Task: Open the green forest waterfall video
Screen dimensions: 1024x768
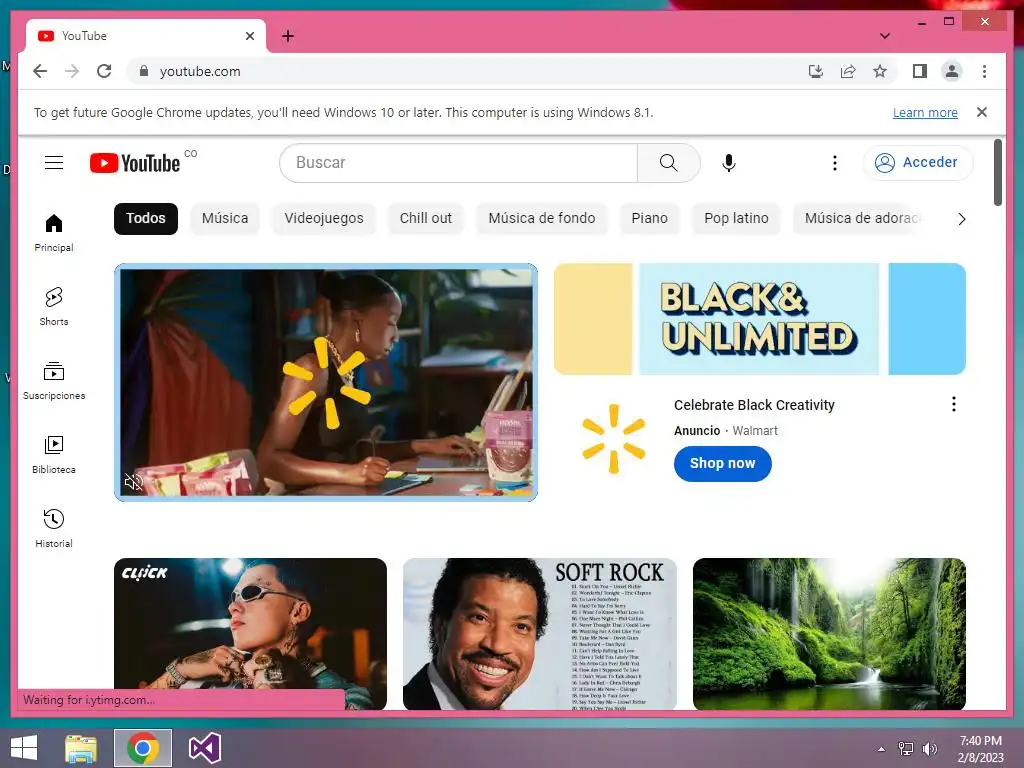Action: (x=829, y=633)
